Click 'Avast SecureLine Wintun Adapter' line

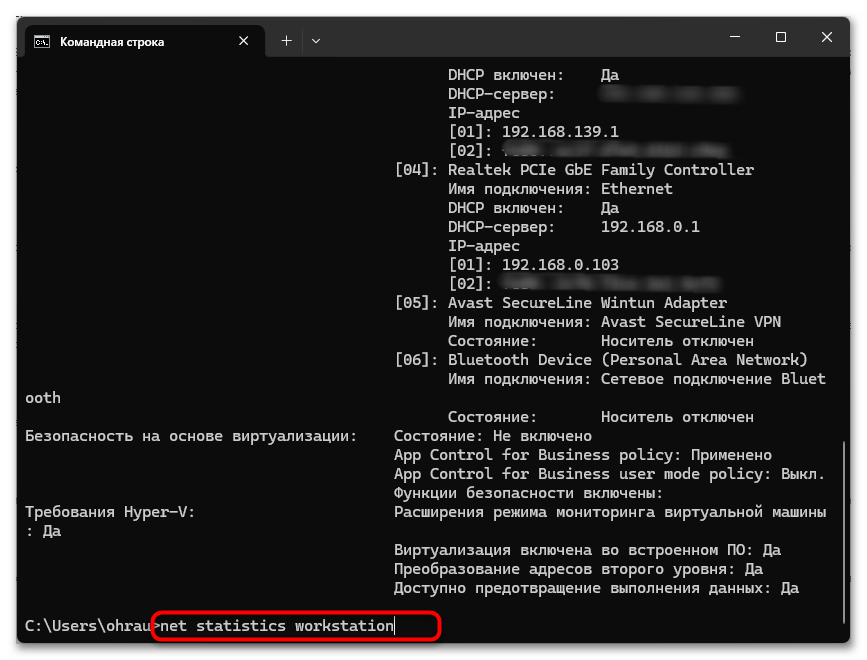pyautogui.click(x=587, y=303)
